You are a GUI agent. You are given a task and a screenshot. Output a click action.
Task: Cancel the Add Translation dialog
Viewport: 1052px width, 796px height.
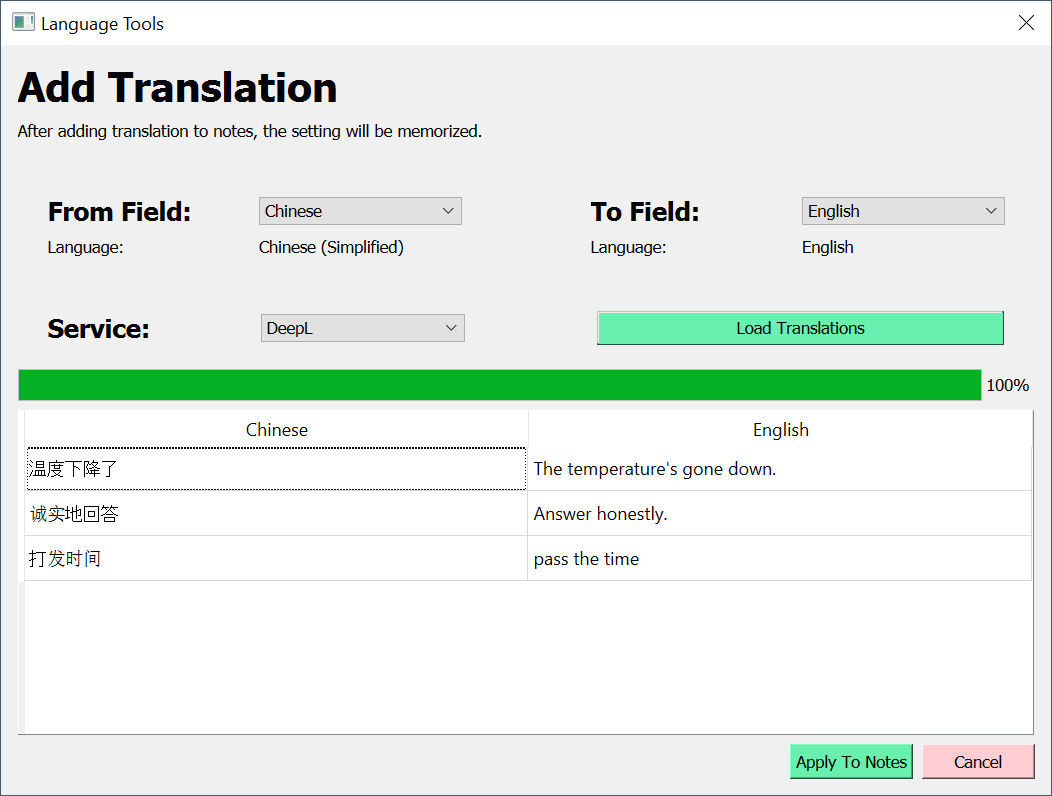(977, 762)
